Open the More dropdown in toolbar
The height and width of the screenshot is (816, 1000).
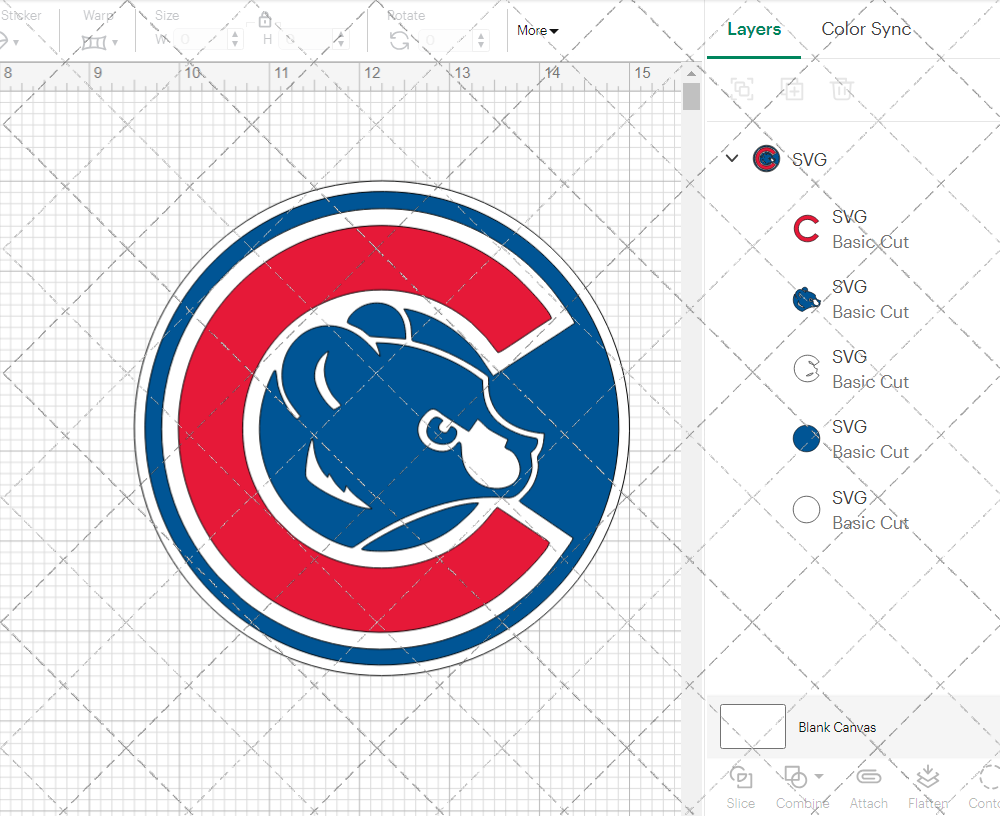538,31
